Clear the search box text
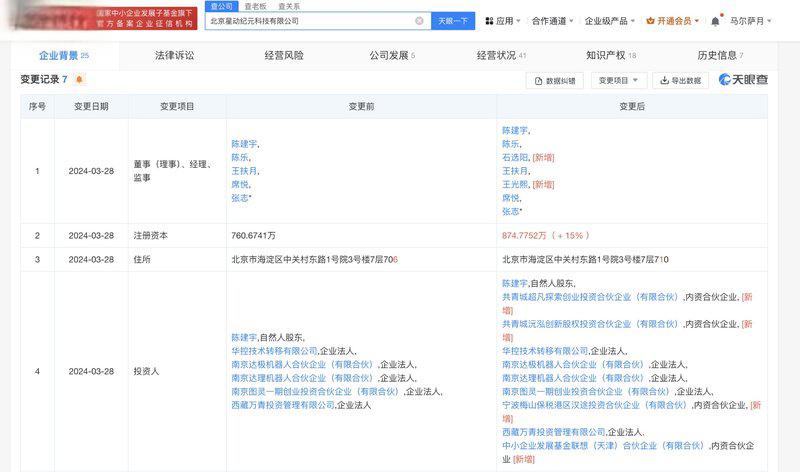This screenshot has height=472, width=800. [x=419, y=20]
